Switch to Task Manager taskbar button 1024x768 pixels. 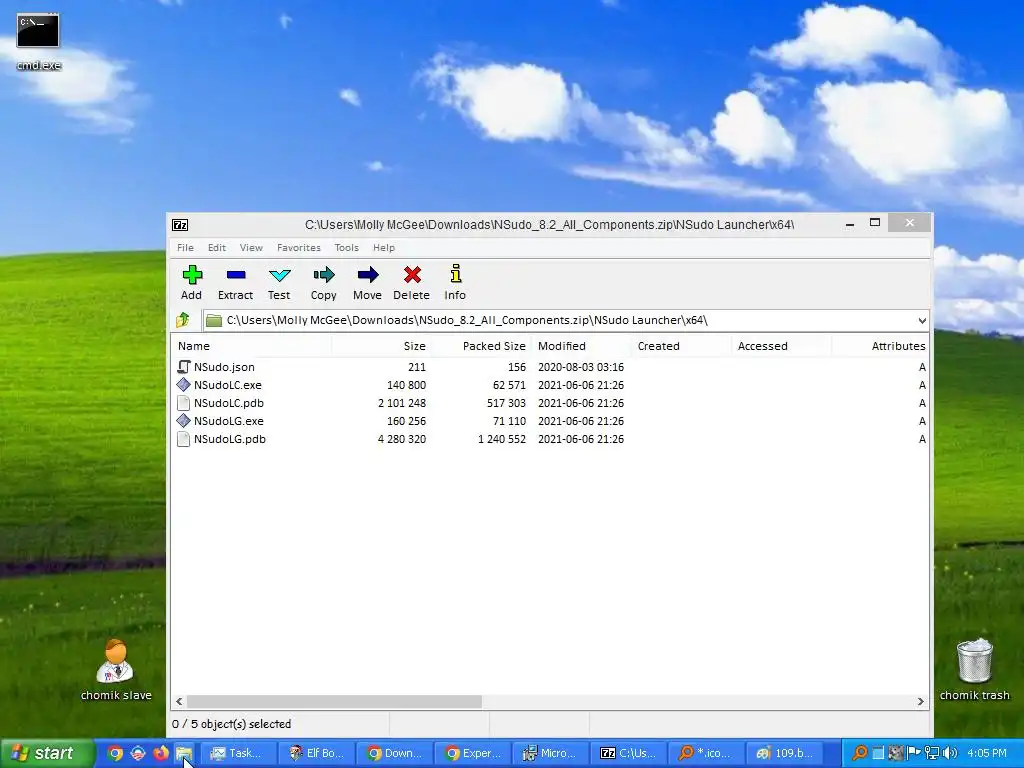[237, 753]
